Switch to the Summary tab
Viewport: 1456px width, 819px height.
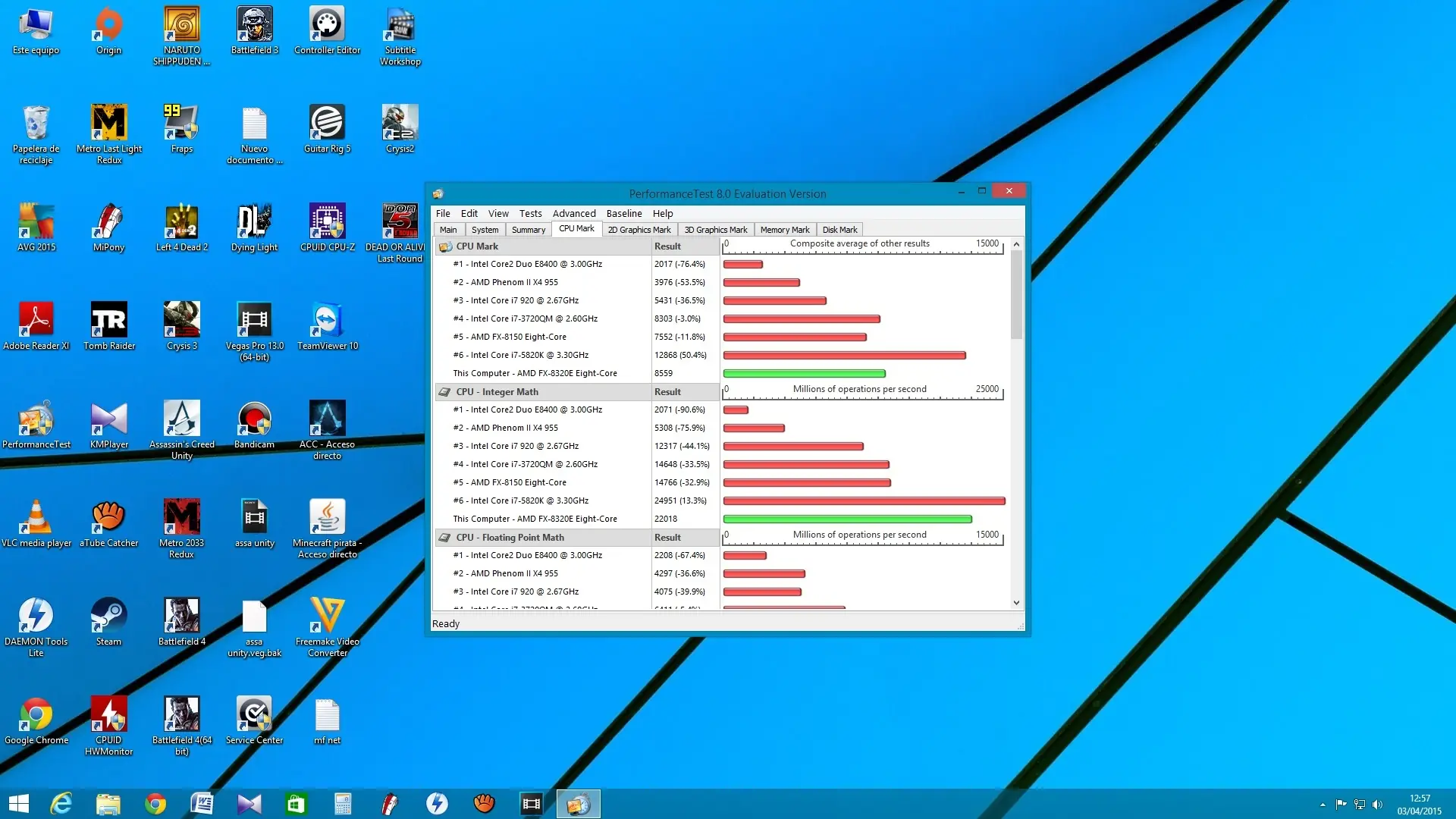coord(529,230)
